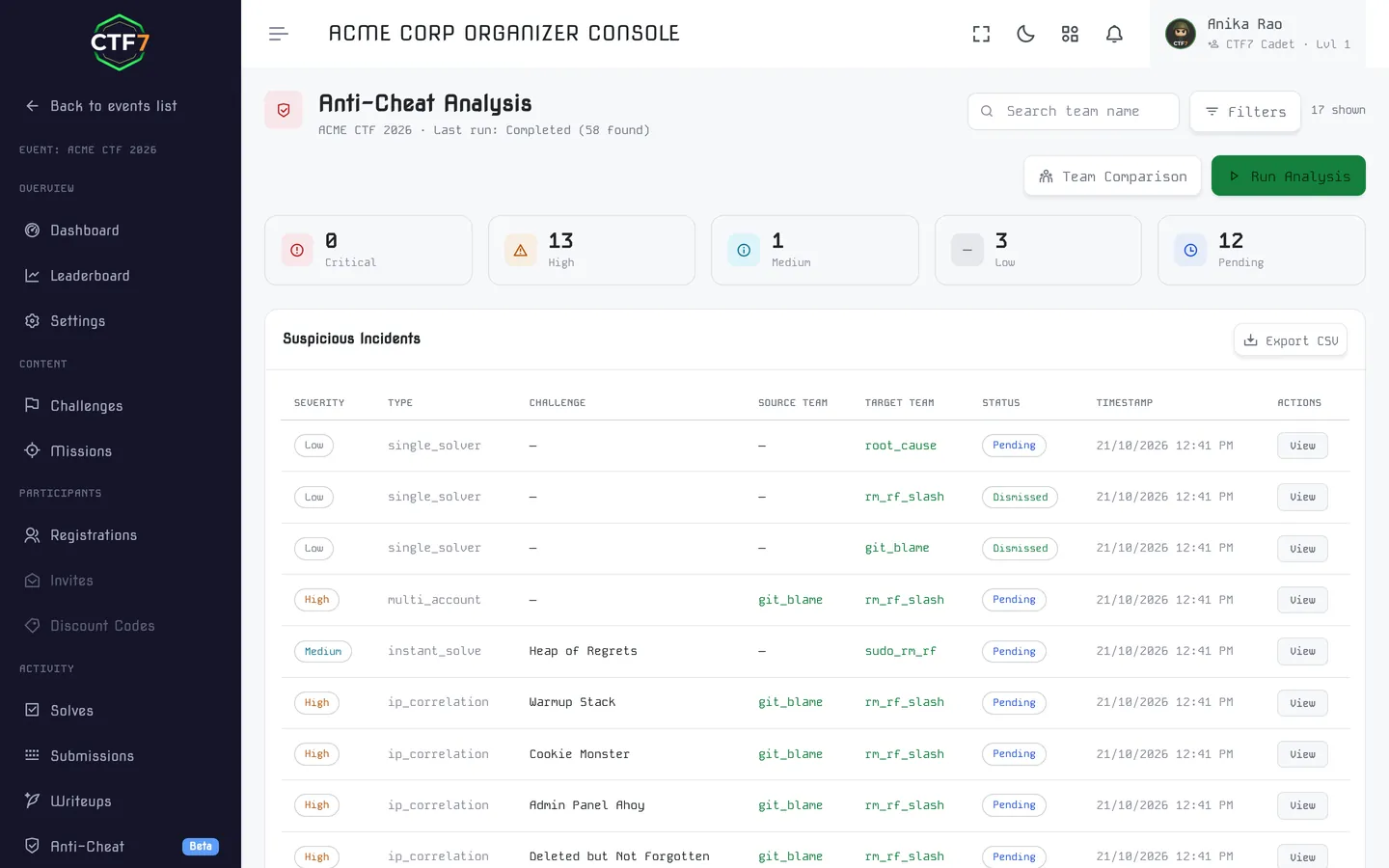
Task: Select the Pending count card
Action: [1262, 250]
